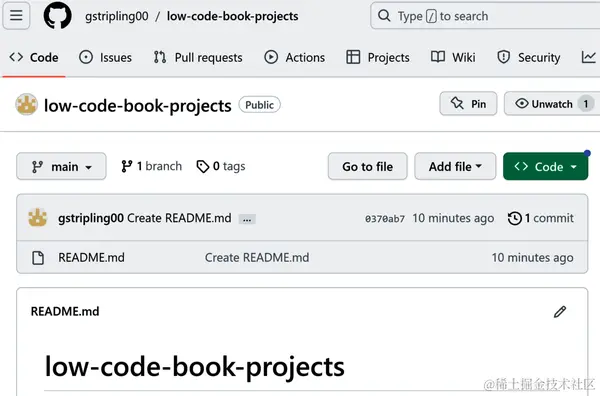Click the watchers count badge 1
This screenshot has width=600, height=396.
tap(585, 104)
